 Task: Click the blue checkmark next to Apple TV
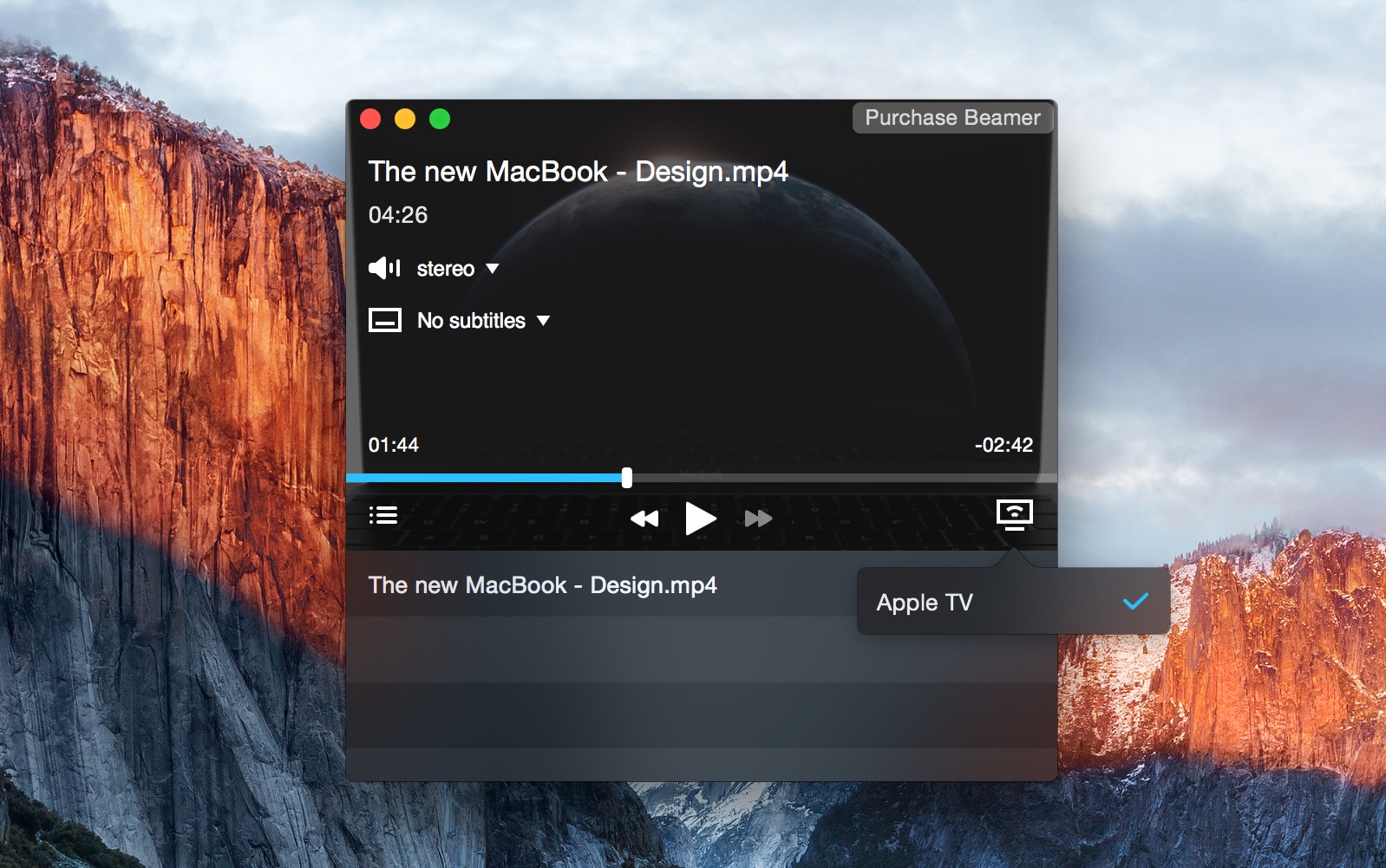[x=1135, y=601]
